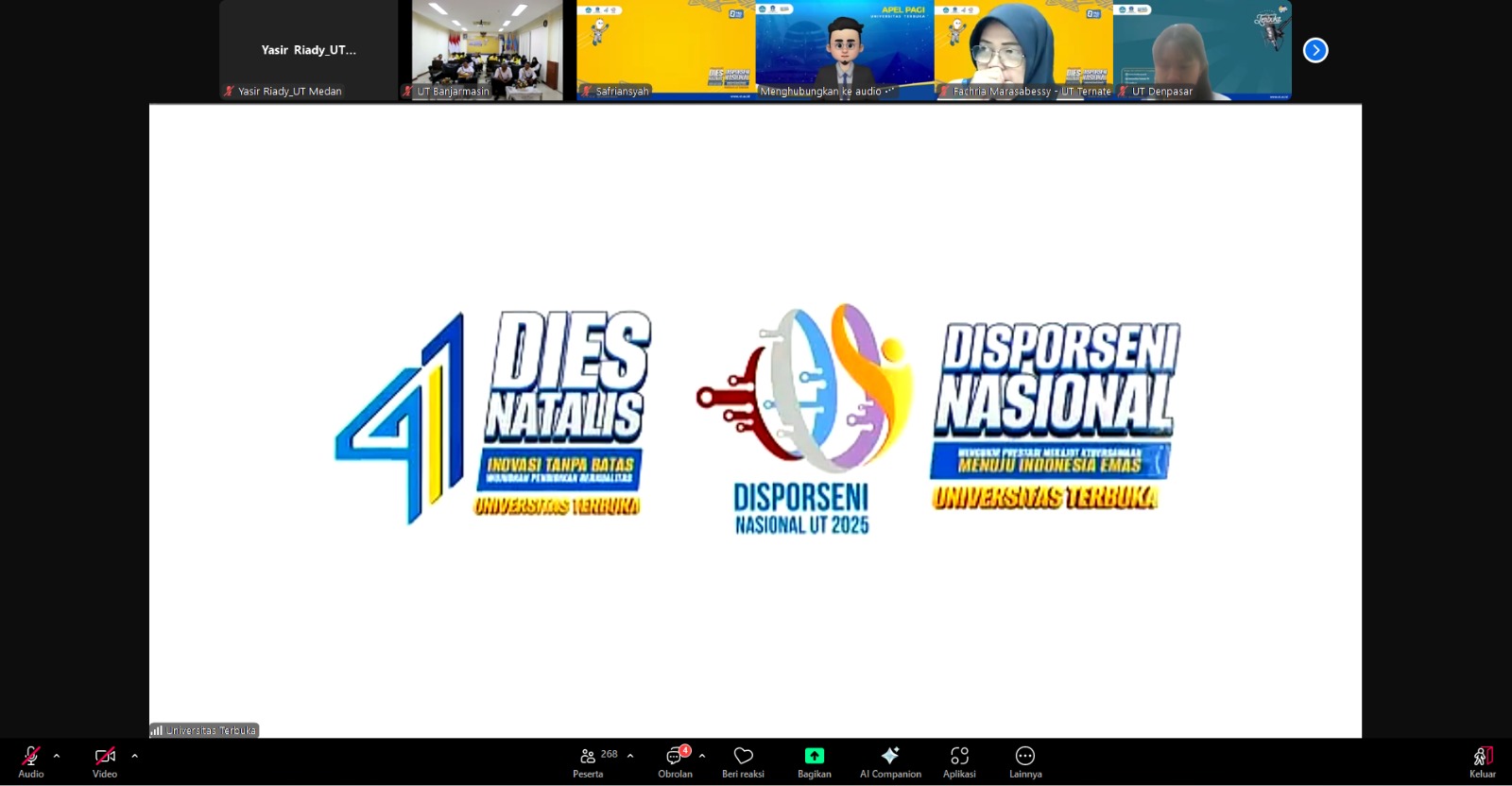Viewport: 1512px width, 786px height.
Task: Click the muted mic icon beside UT Banjarmasin
Action: click(408, 92)
